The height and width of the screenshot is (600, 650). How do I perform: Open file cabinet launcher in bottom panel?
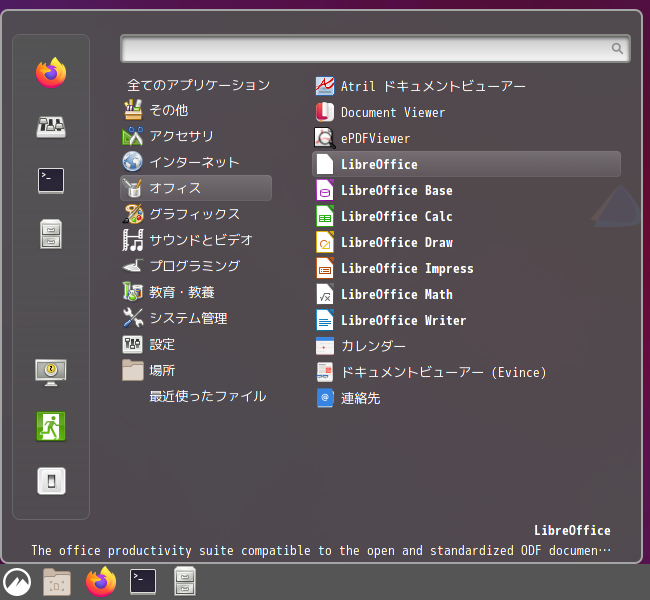click(185, 582)
